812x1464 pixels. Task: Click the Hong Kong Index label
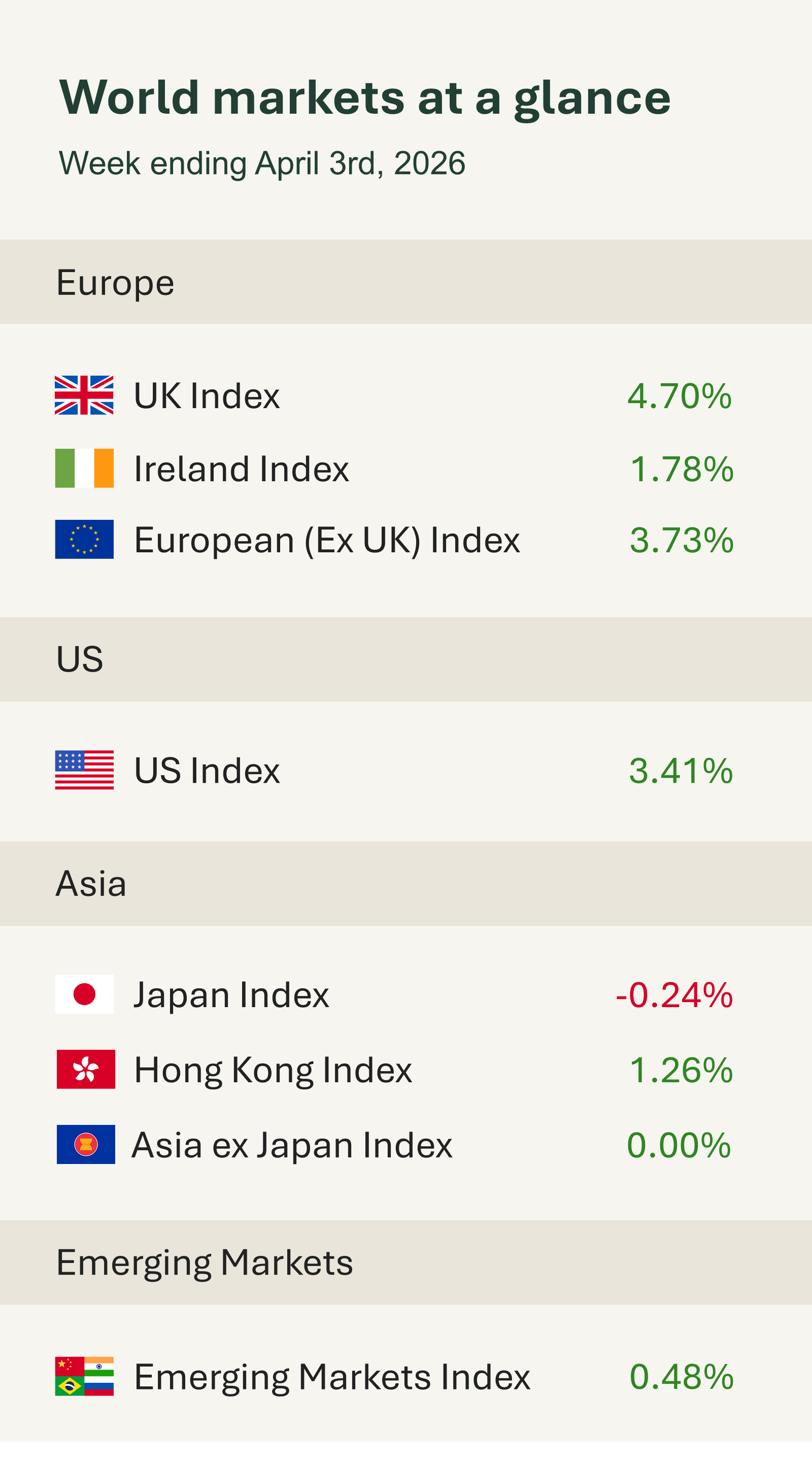point(273,1070)
